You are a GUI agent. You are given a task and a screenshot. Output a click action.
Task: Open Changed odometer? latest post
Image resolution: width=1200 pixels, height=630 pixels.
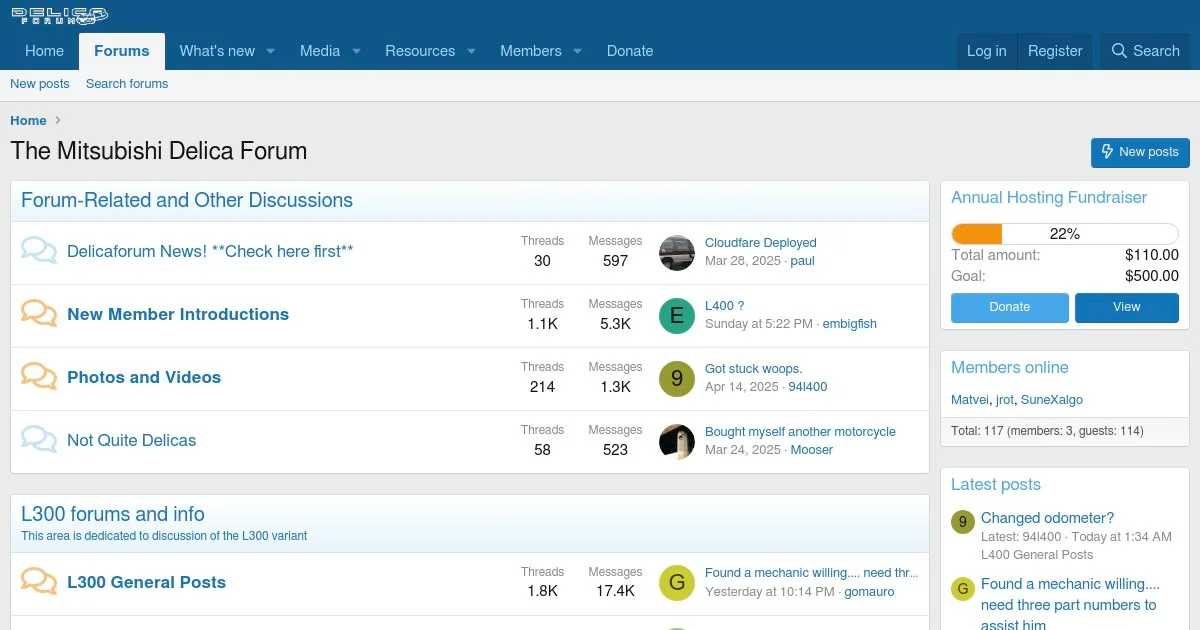[1047, 518]
